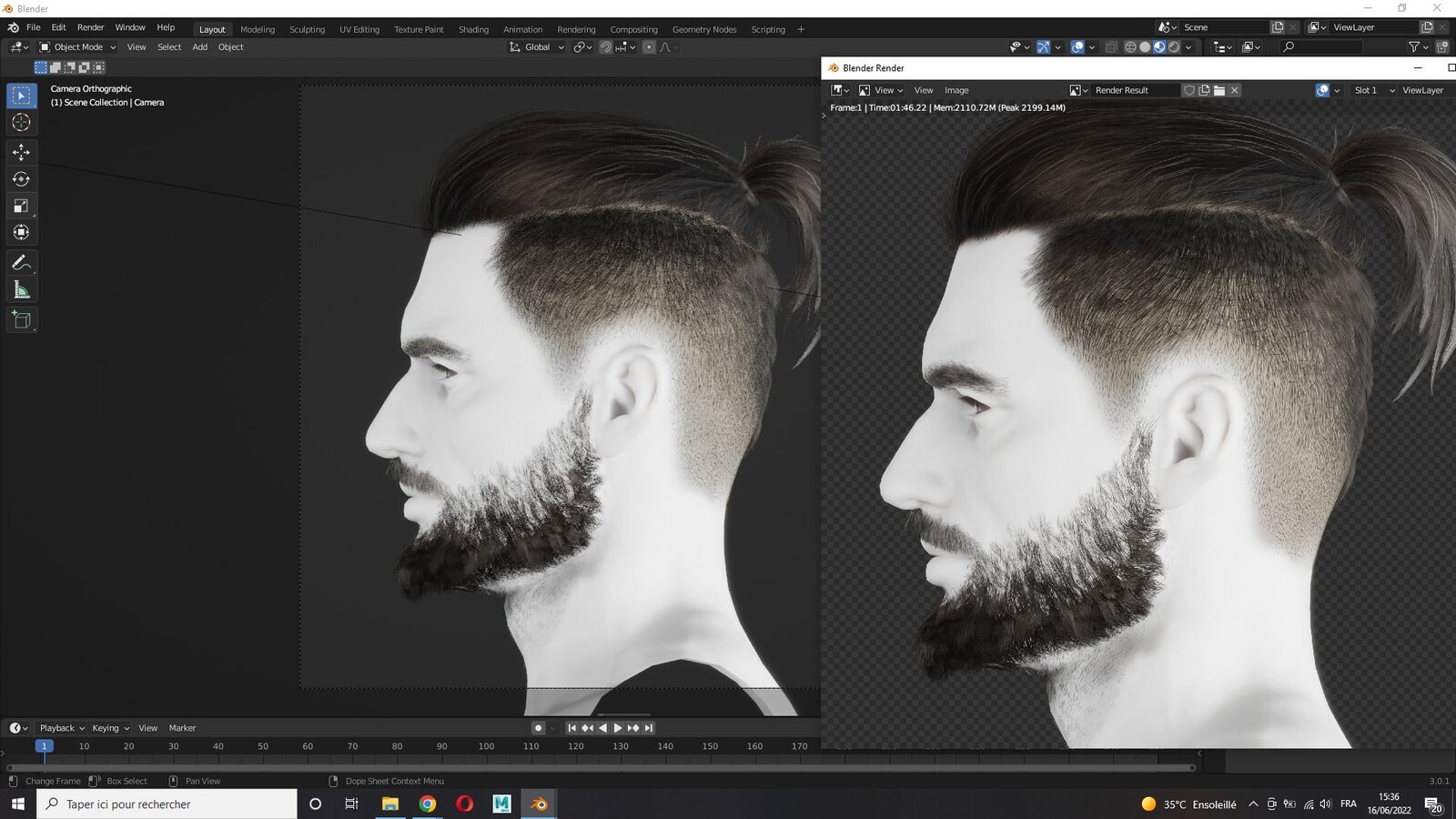
Task: Open the Object Mode dropdown
Action: click(x=78, y=47)
